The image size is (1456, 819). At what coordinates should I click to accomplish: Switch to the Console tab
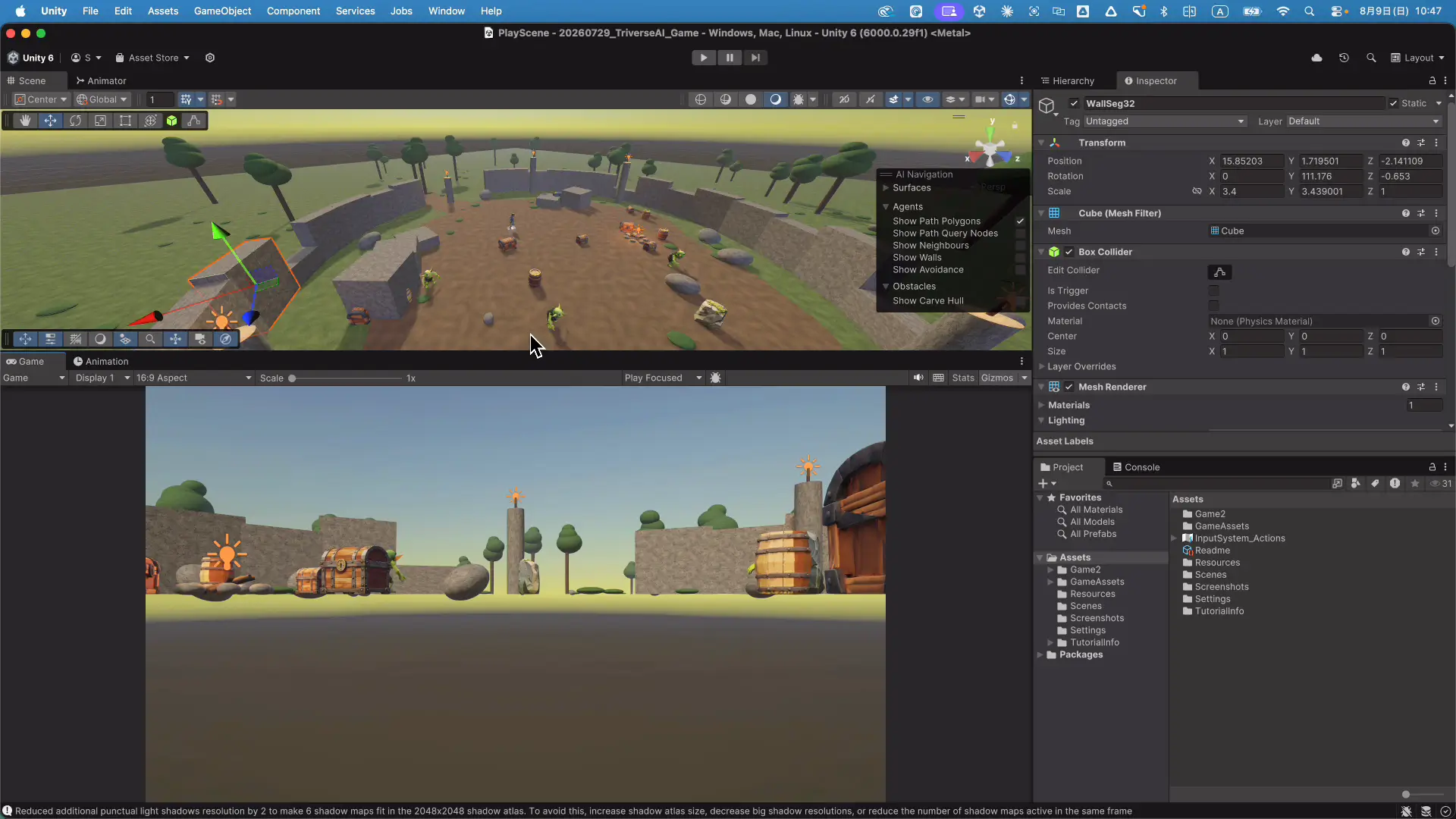click(x=1136, y=467)
